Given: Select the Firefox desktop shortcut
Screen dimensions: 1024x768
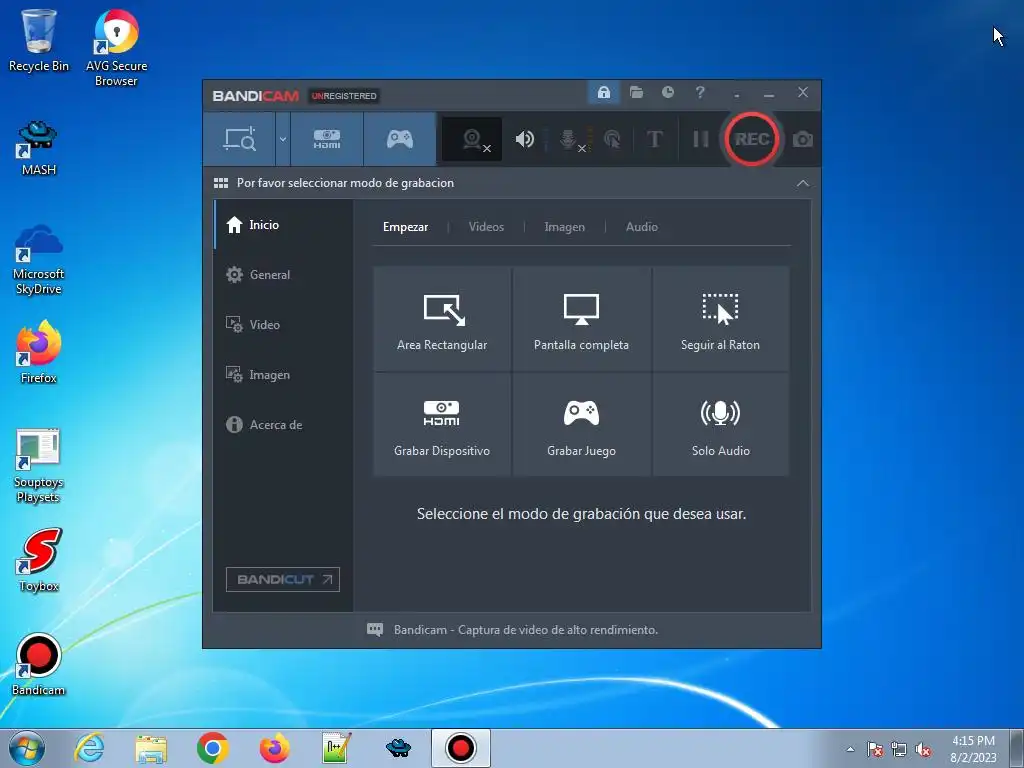Looking at the screenshot, I should coord(39,352).
